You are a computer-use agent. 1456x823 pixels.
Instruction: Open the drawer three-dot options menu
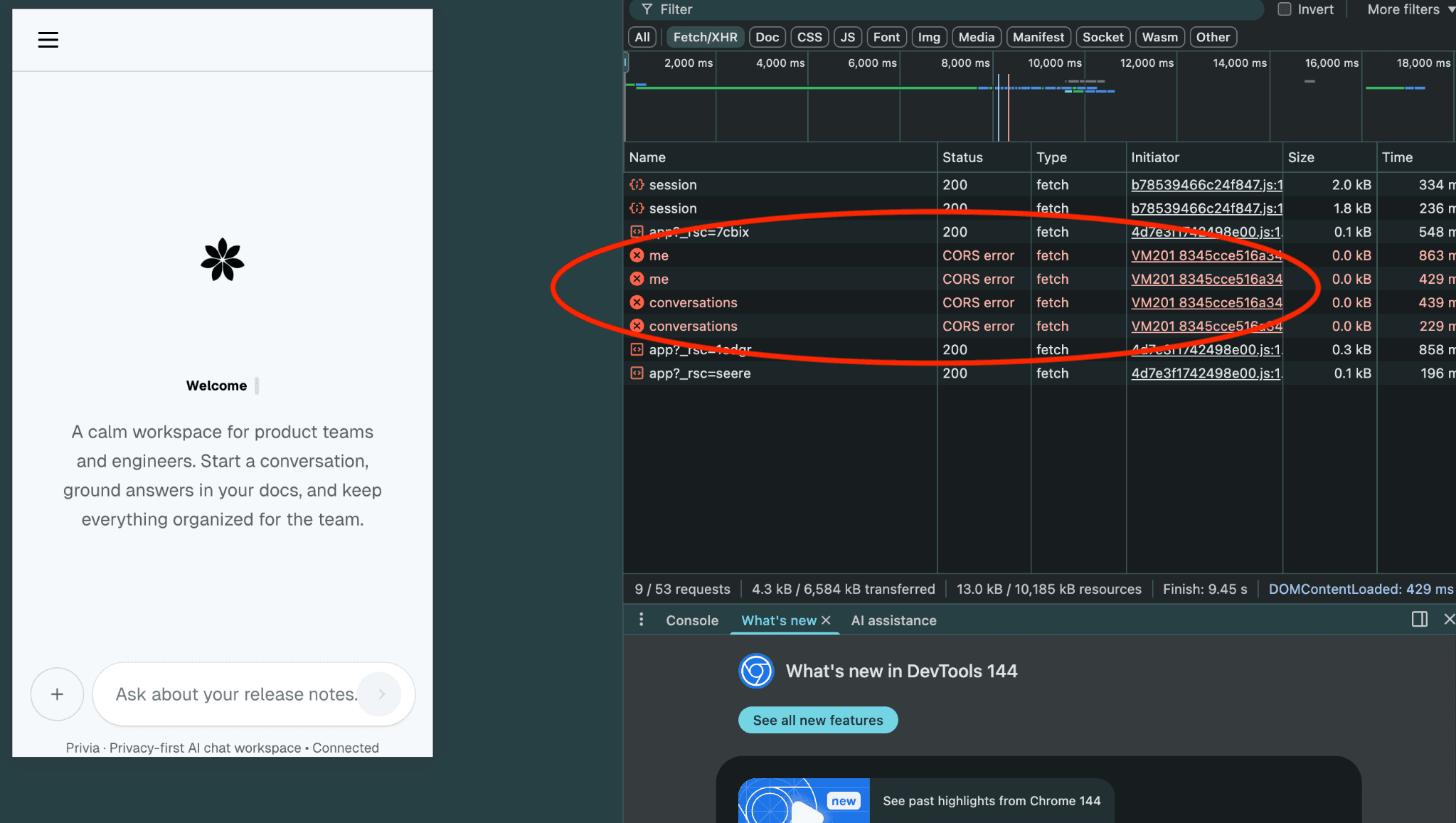point(641,620)
